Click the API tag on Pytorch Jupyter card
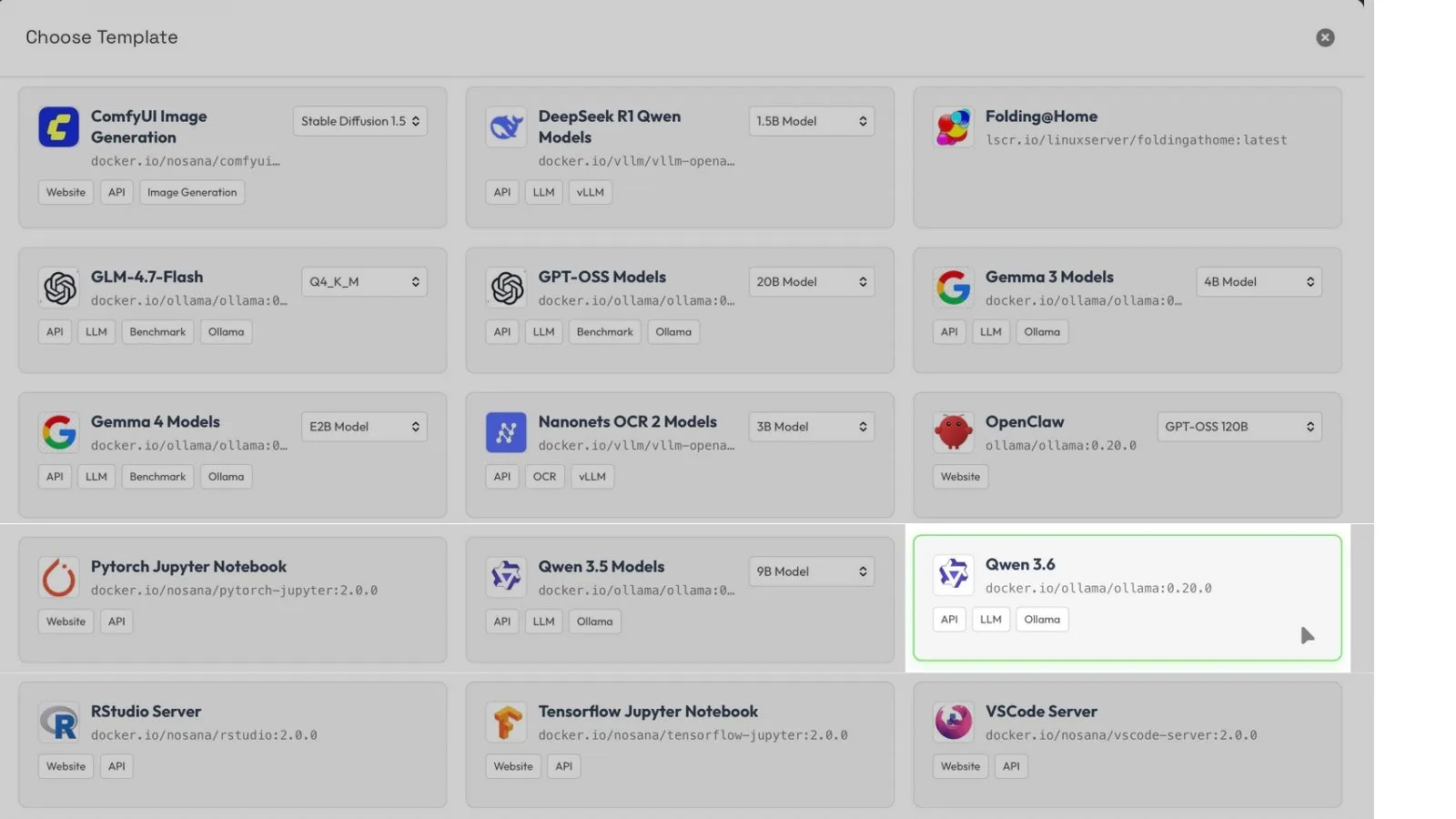This screenshot has height=819, width=1456. 116,622
